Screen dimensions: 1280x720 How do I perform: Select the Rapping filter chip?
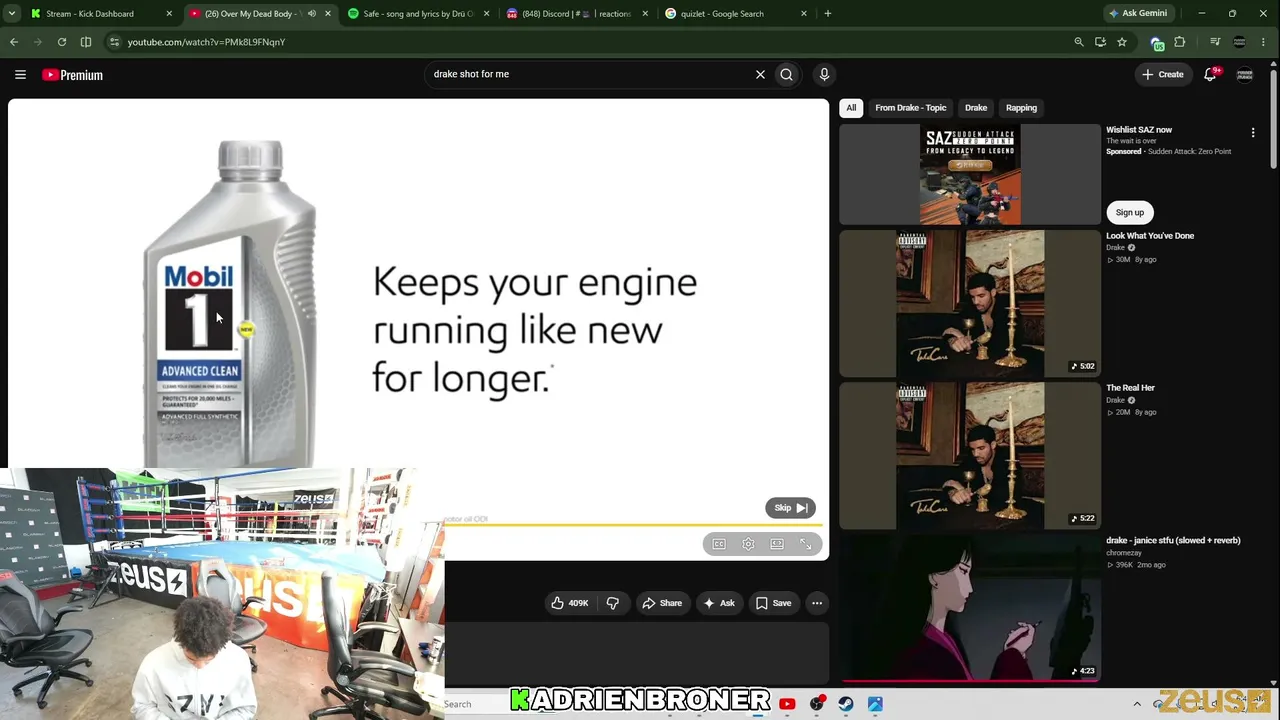coord(1021,108)
